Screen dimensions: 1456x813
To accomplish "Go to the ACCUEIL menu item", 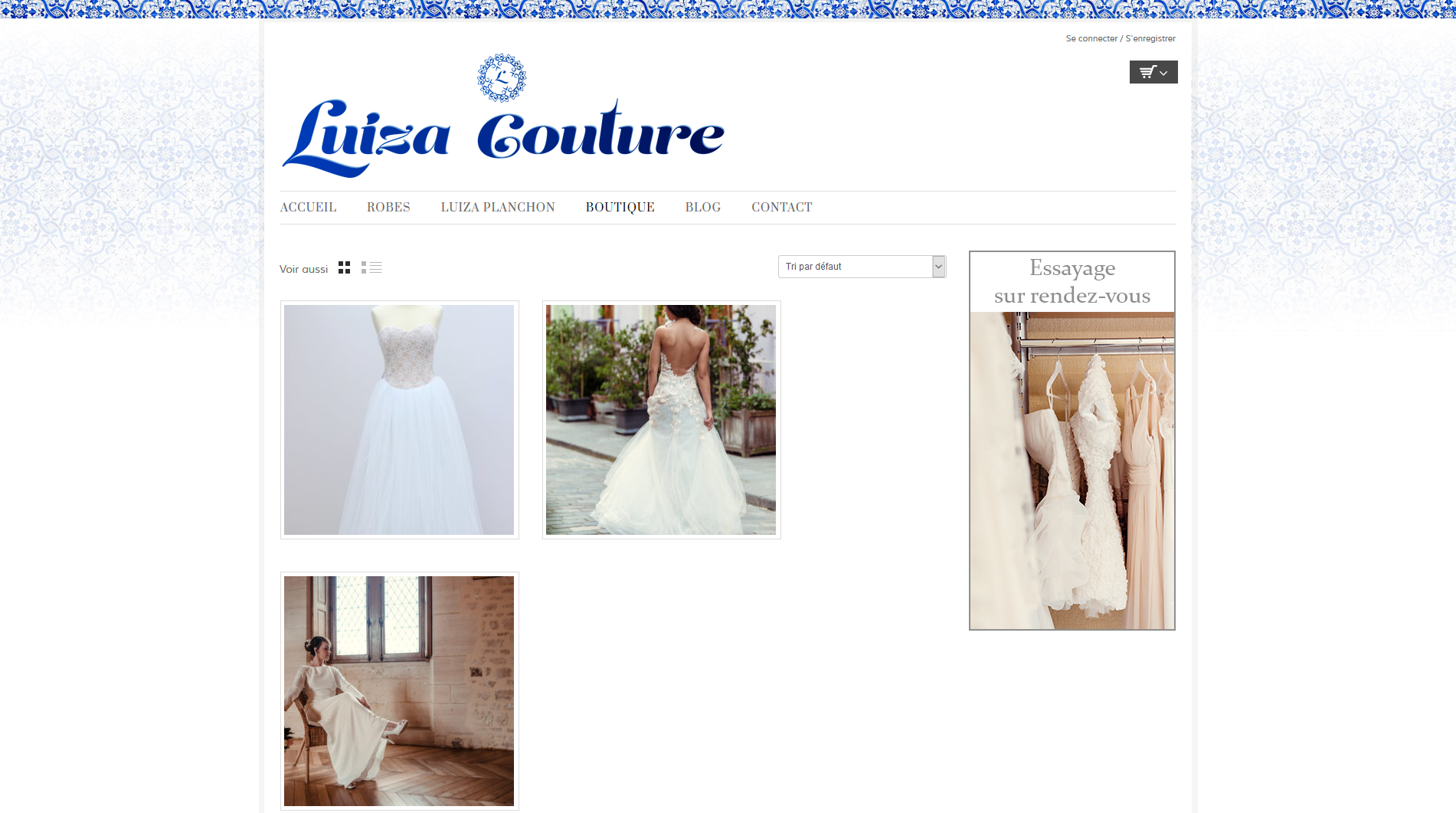I will coord(308,208).
